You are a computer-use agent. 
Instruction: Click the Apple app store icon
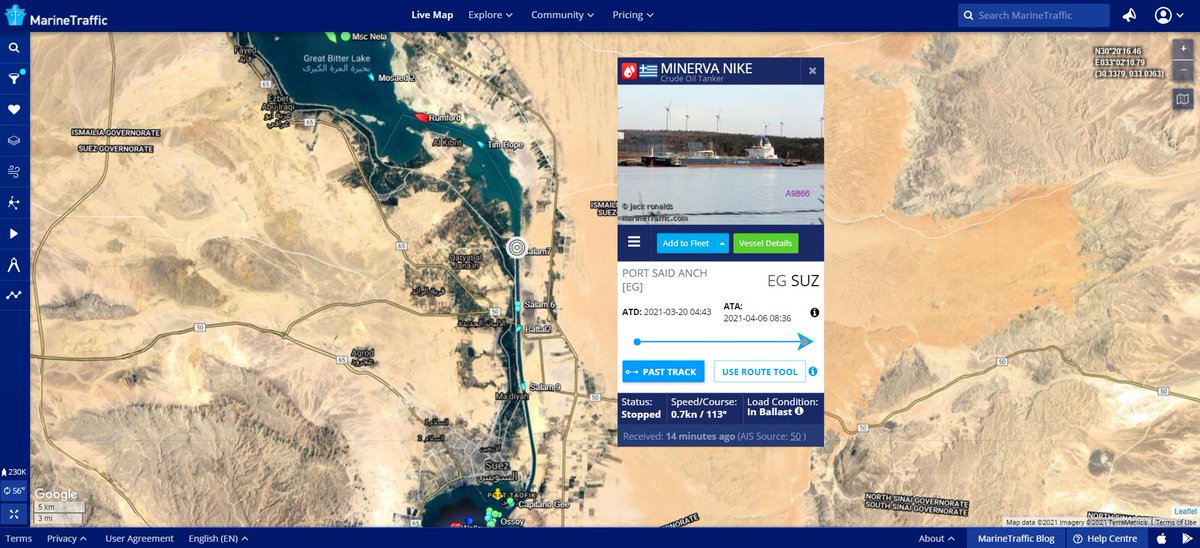point(1161,538)
